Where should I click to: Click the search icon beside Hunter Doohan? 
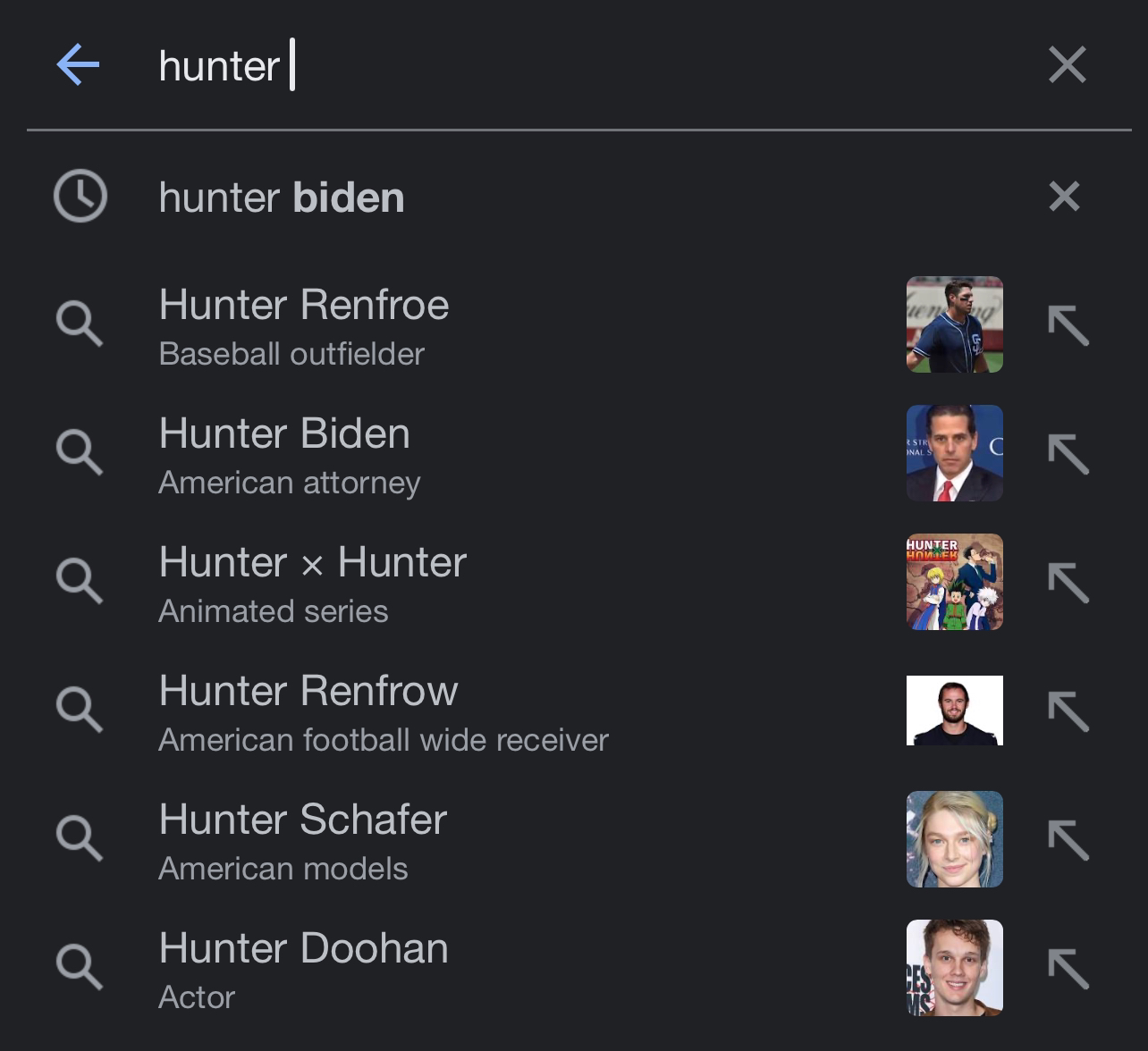click(x=80, y=968)
